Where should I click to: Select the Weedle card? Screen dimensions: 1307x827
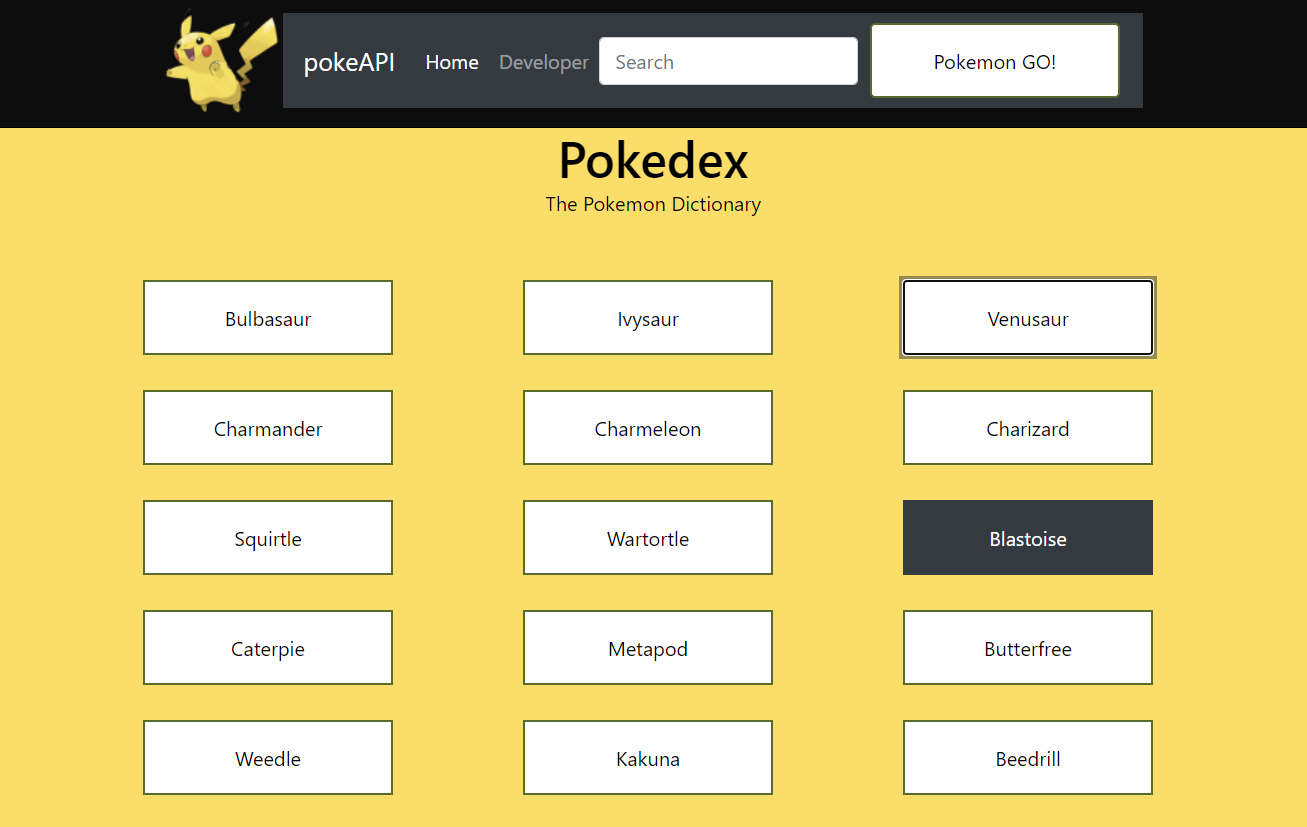268,758
